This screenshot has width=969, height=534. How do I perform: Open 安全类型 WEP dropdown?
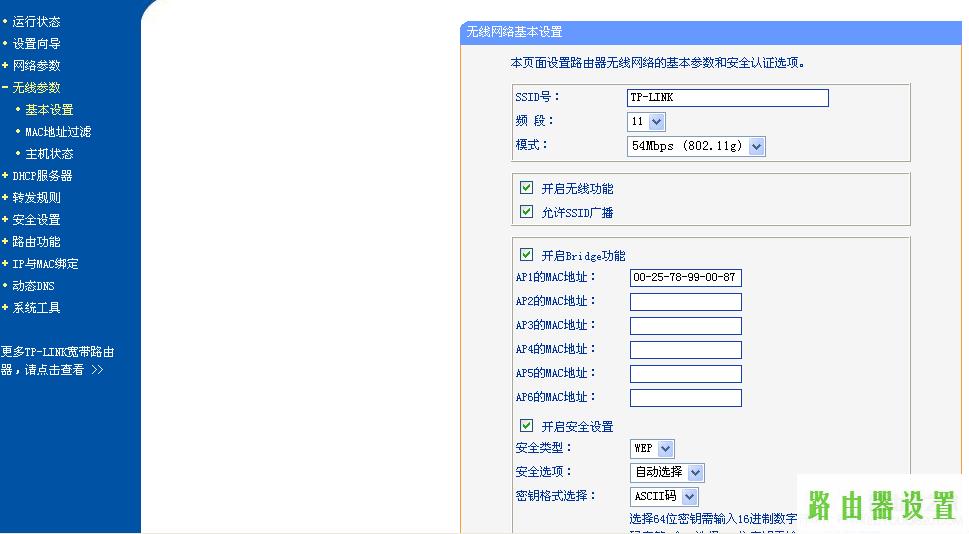pyautogui.click(x=652, y=449)
